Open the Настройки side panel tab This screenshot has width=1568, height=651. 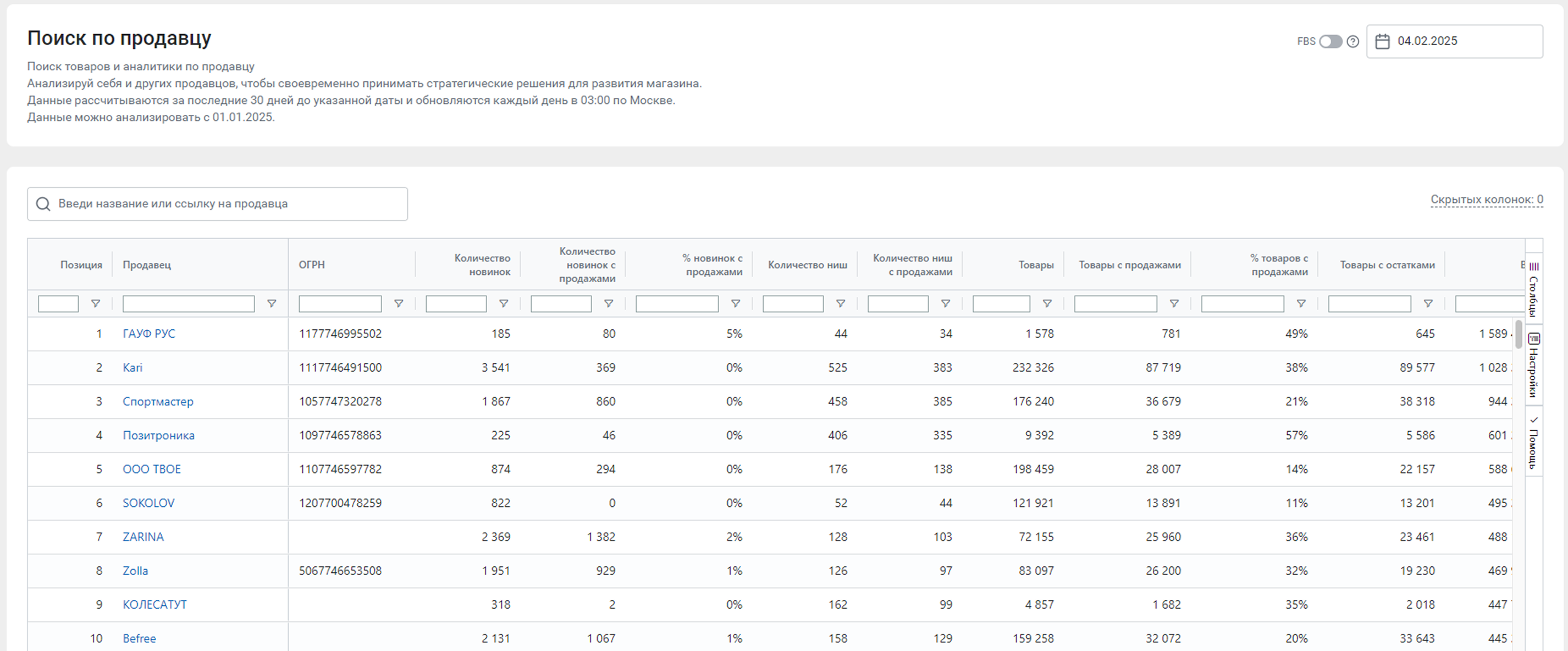coord(1534,365)
